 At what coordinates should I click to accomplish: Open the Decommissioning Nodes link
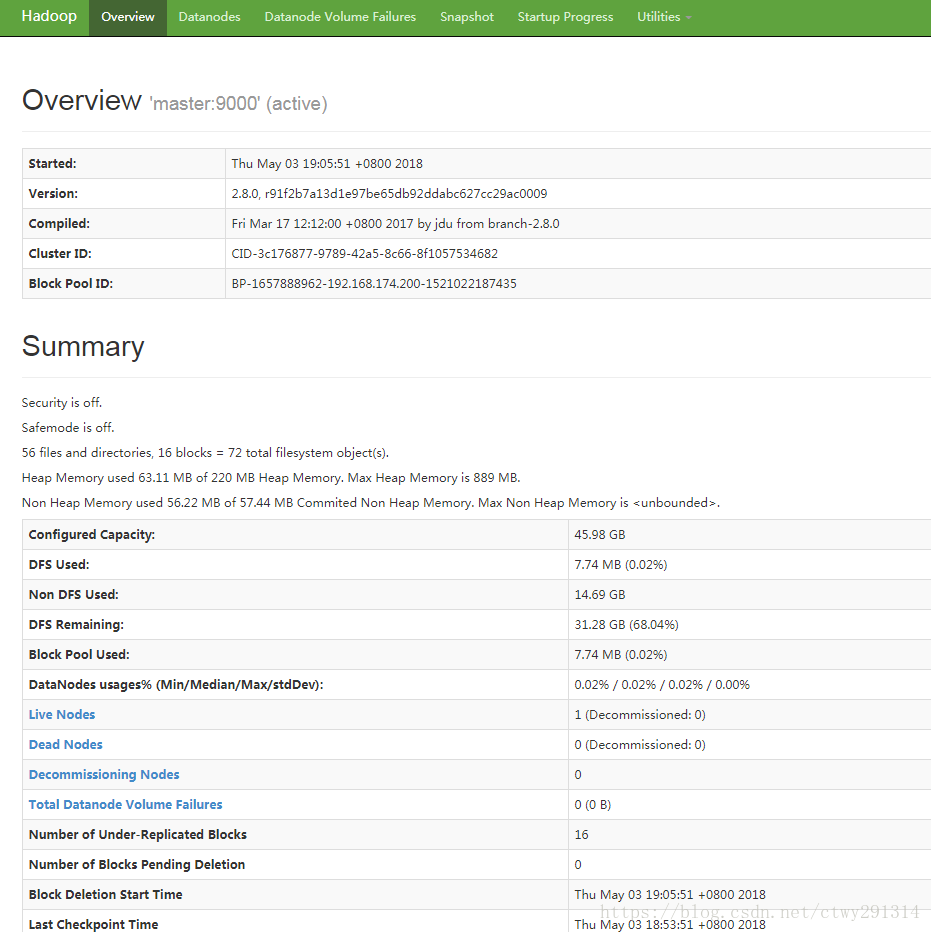(104, 774)
